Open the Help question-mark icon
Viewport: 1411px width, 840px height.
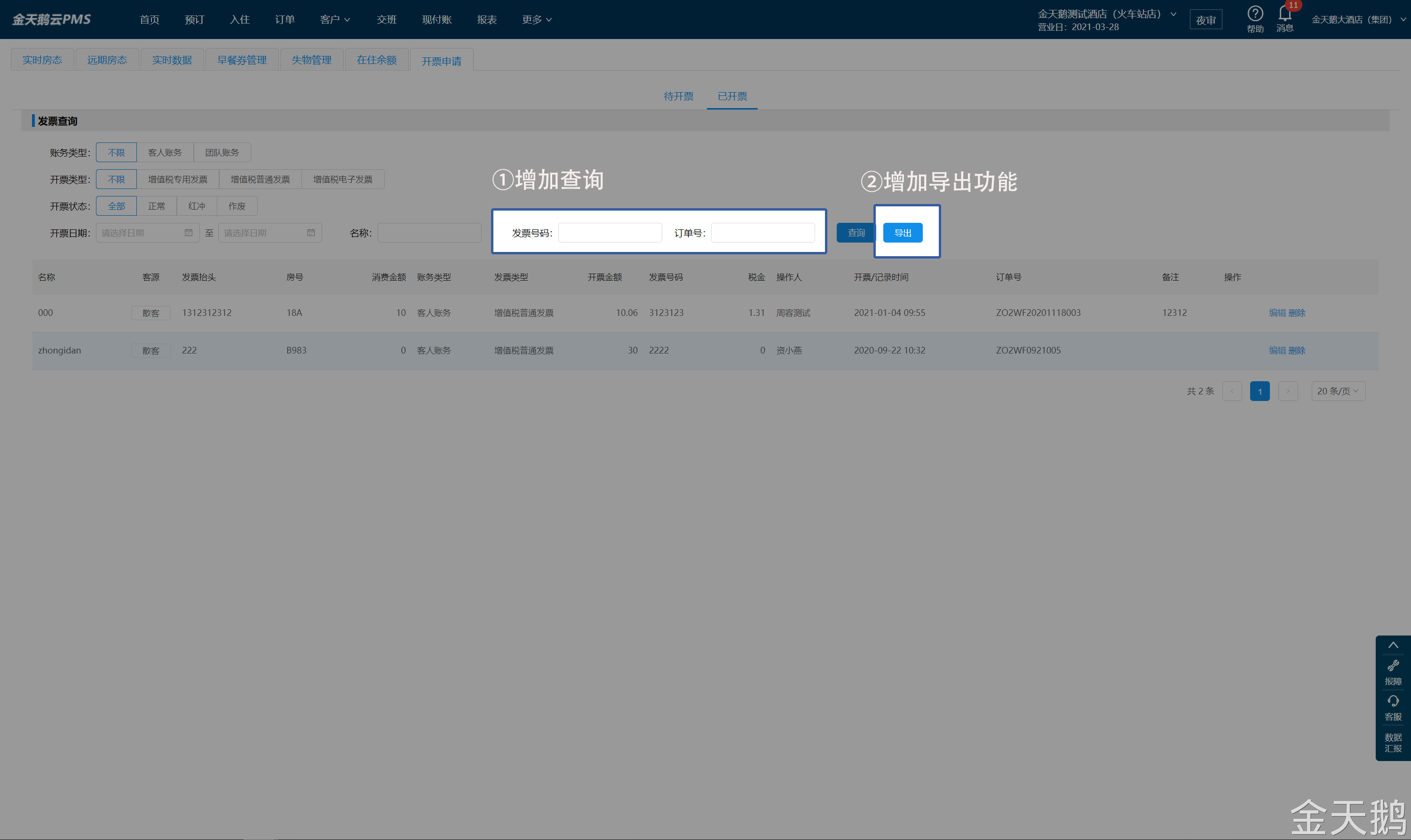pos(1255,14)
